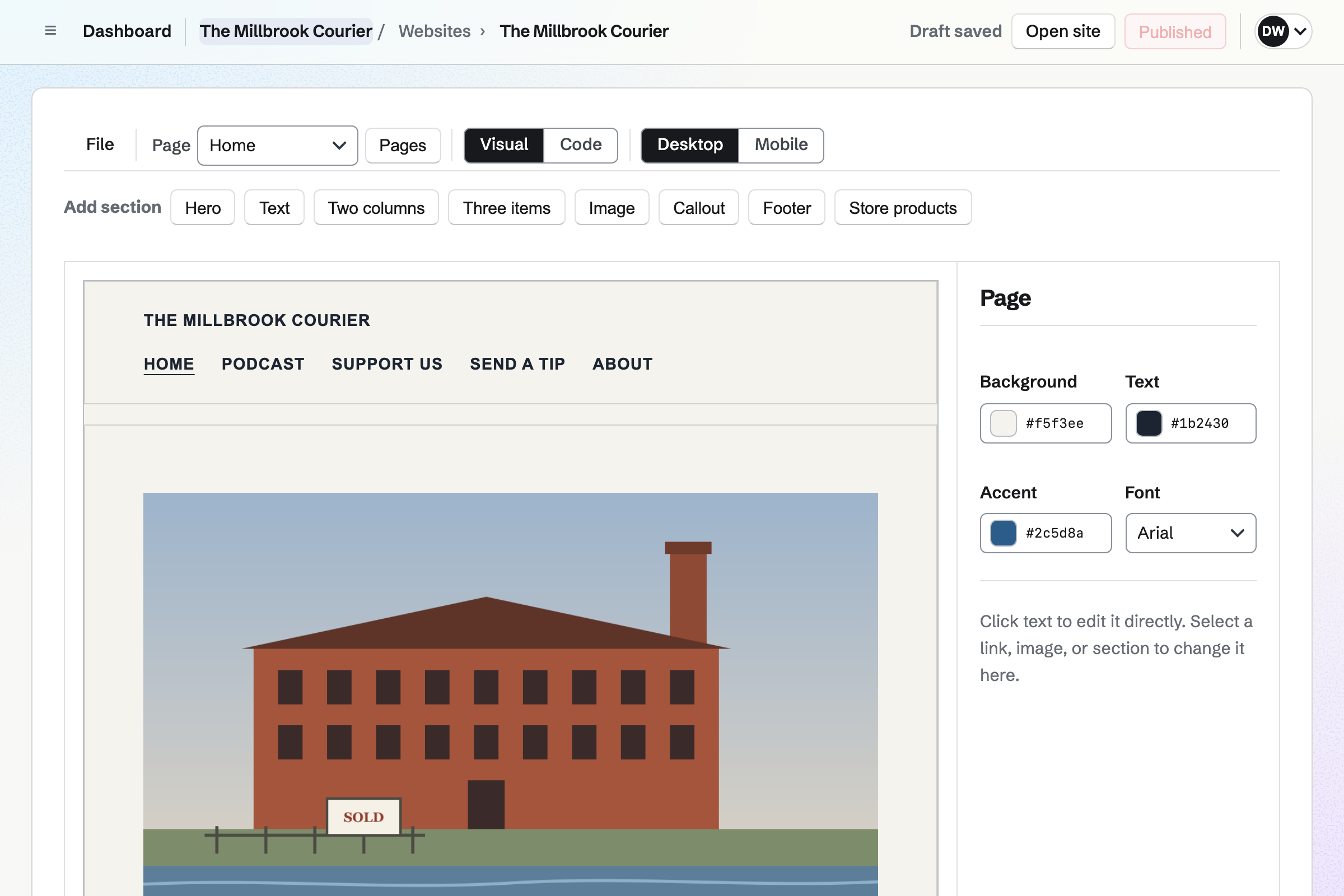Open the Websites breadcrumb
The width and height of the screenshot is (1344, 896).
[x=435, y=31]
